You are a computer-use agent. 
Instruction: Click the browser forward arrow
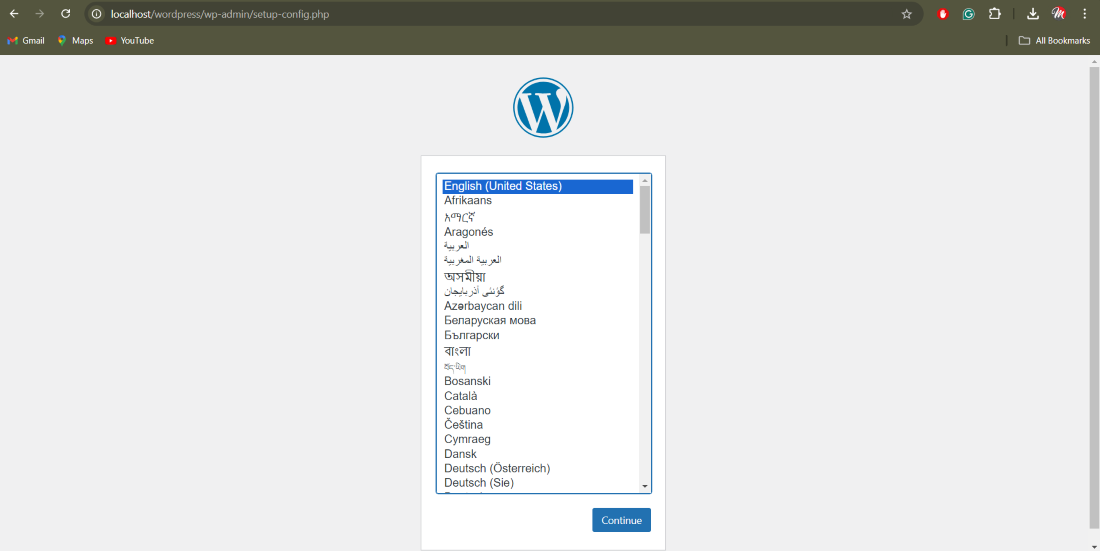point(40,13)
